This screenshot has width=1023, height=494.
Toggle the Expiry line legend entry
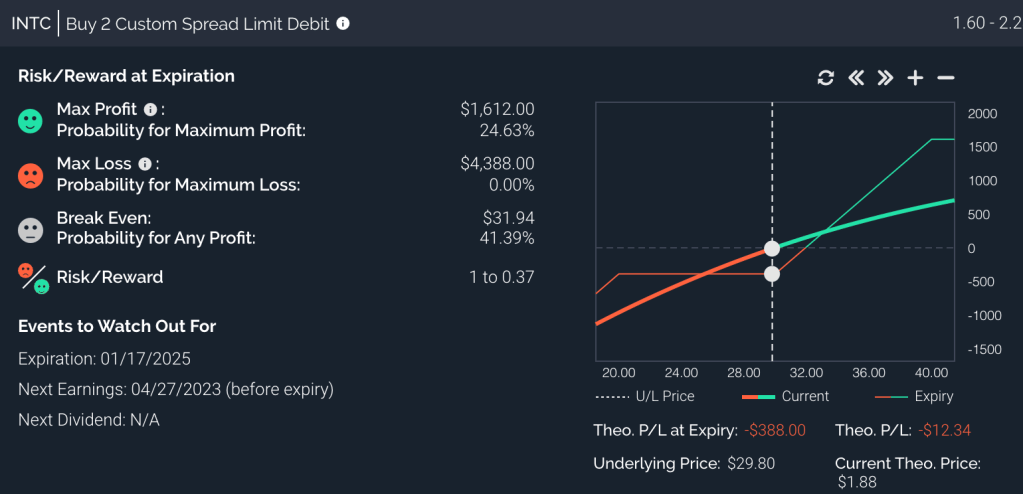(x=914, y=396)
